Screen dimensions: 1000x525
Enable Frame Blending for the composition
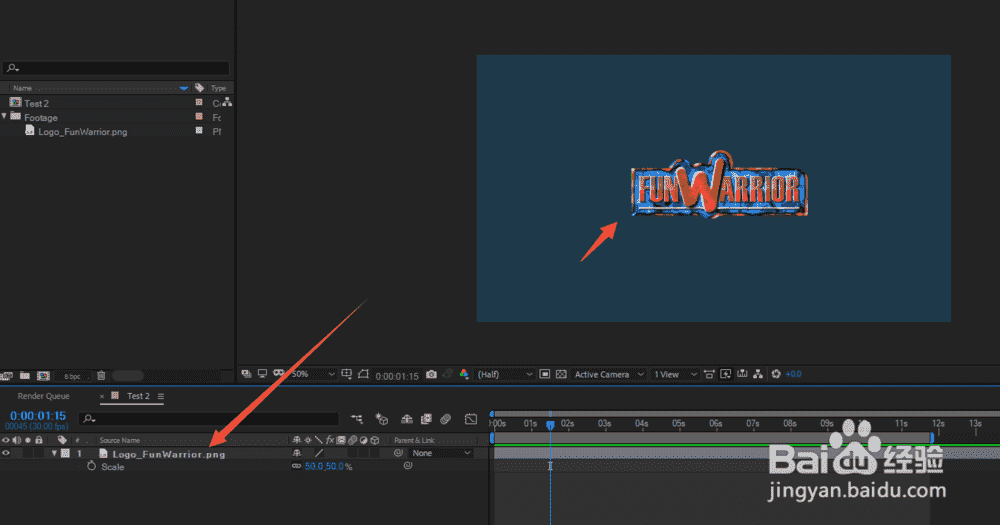pos(426,419)
